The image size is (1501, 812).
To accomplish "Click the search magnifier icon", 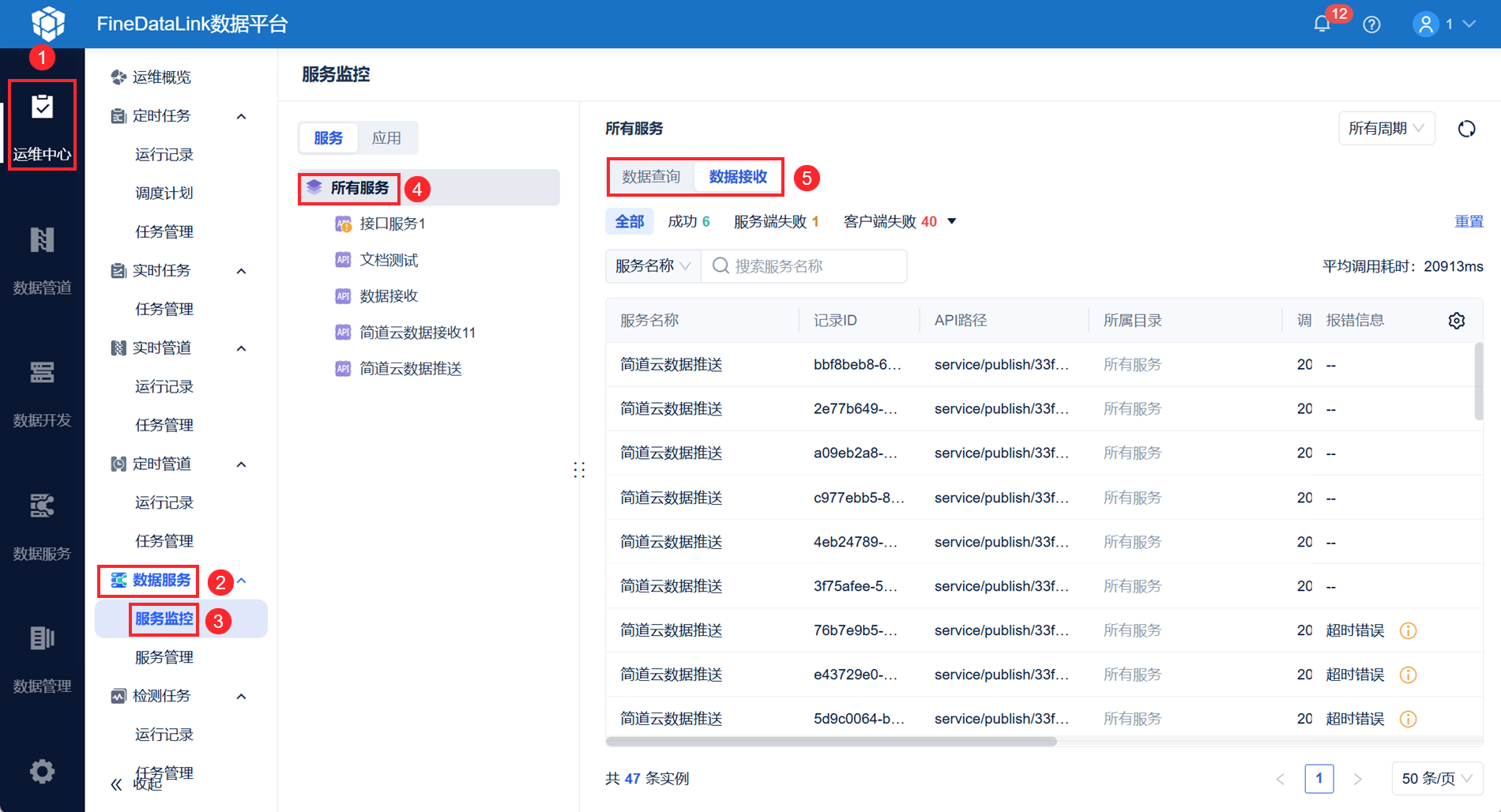I will pos(720,266).
